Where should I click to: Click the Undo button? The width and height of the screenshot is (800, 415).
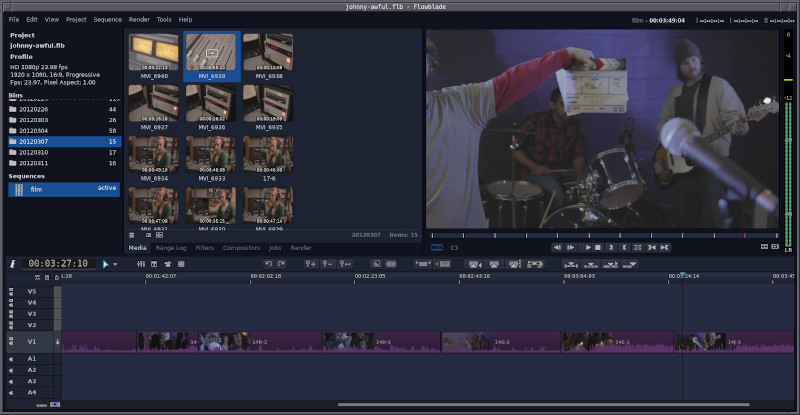tap(268, 264)
